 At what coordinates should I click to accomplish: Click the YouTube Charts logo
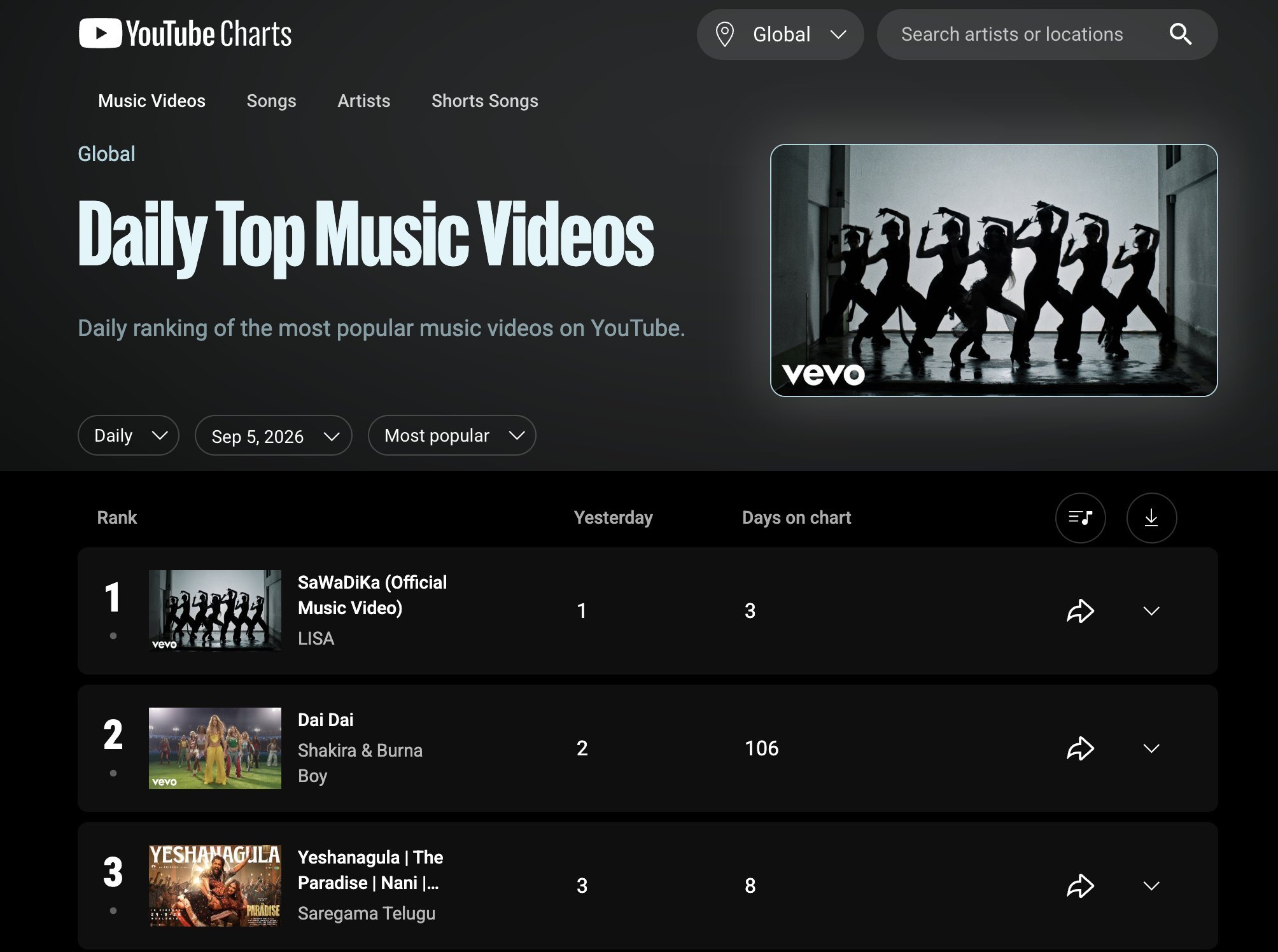(185, 34)
